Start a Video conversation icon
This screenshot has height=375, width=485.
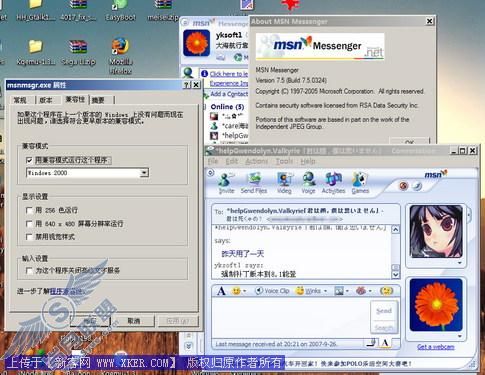[284, 183]
